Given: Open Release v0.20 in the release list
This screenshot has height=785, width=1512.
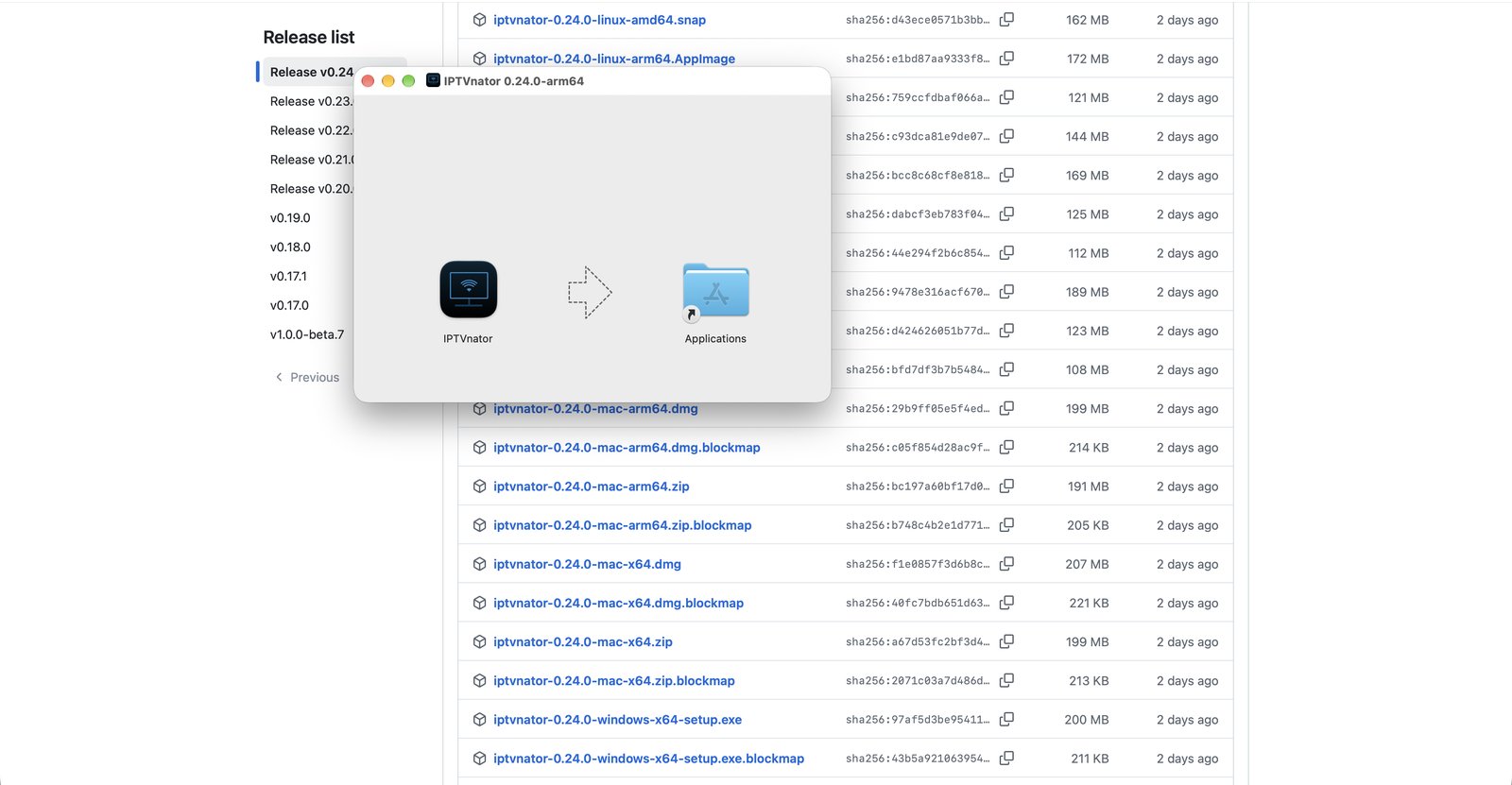Looking at the screenshot, I should 311,189.
